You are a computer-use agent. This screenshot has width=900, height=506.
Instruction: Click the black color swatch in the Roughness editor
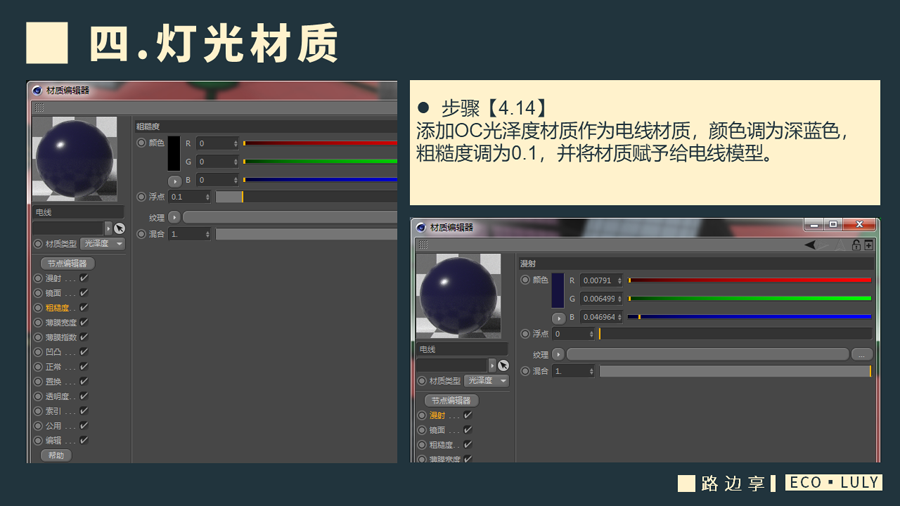(x=173, y=153)
